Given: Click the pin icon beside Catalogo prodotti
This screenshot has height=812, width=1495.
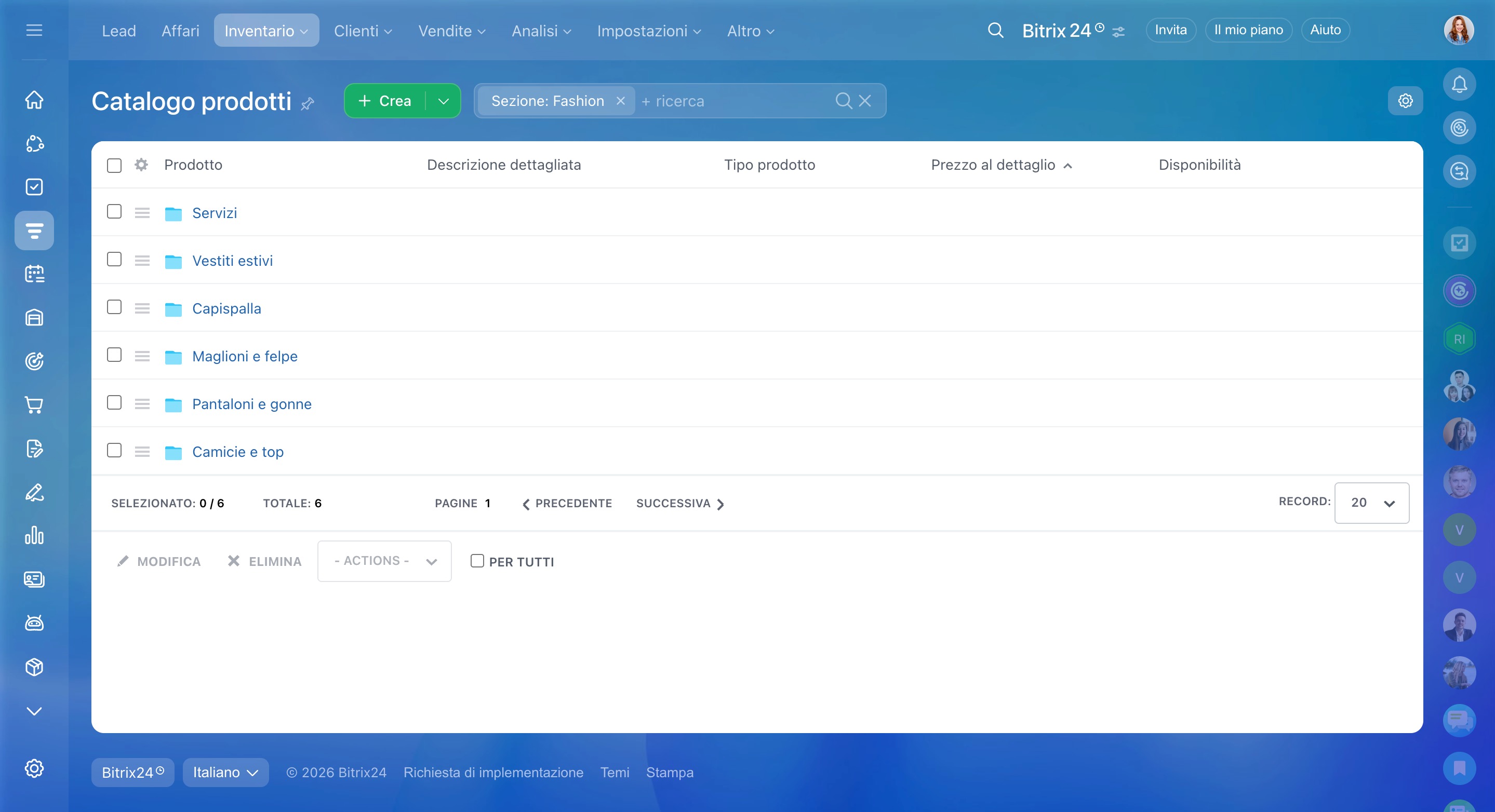Looking at the screenshot, I should pos(308,103).
